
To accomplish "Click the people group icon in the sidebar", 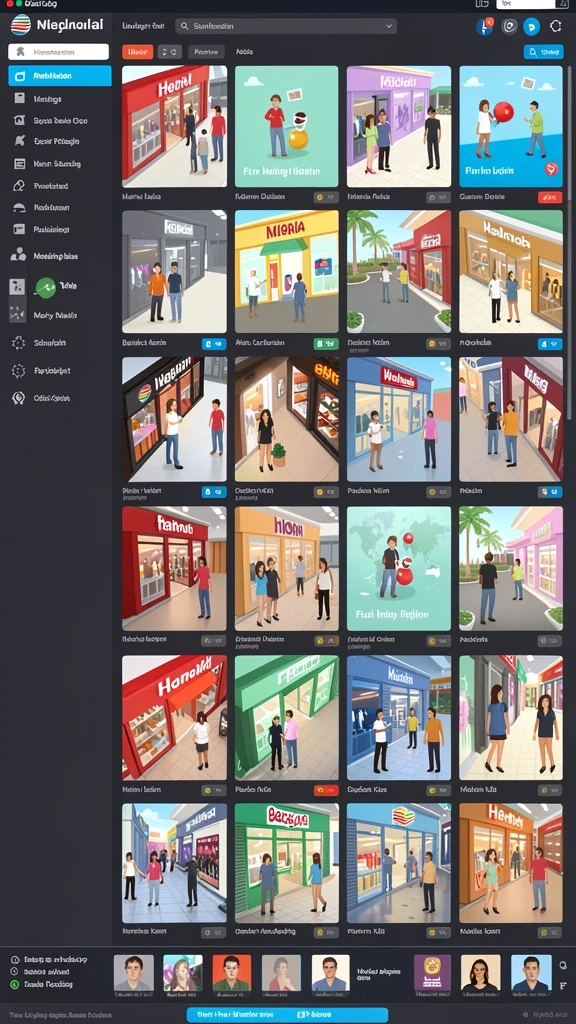I will [18, 255].
